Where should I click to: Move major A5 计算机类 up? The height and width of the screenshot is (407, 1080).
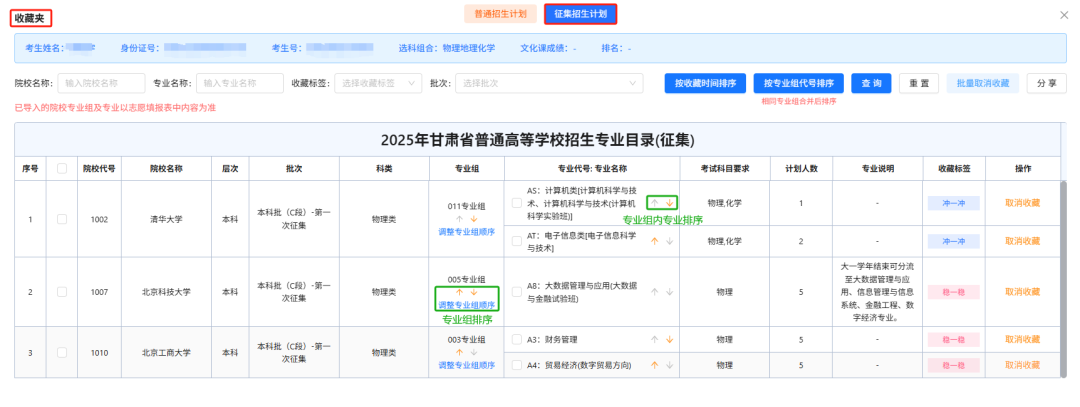[x=655, y=202]
